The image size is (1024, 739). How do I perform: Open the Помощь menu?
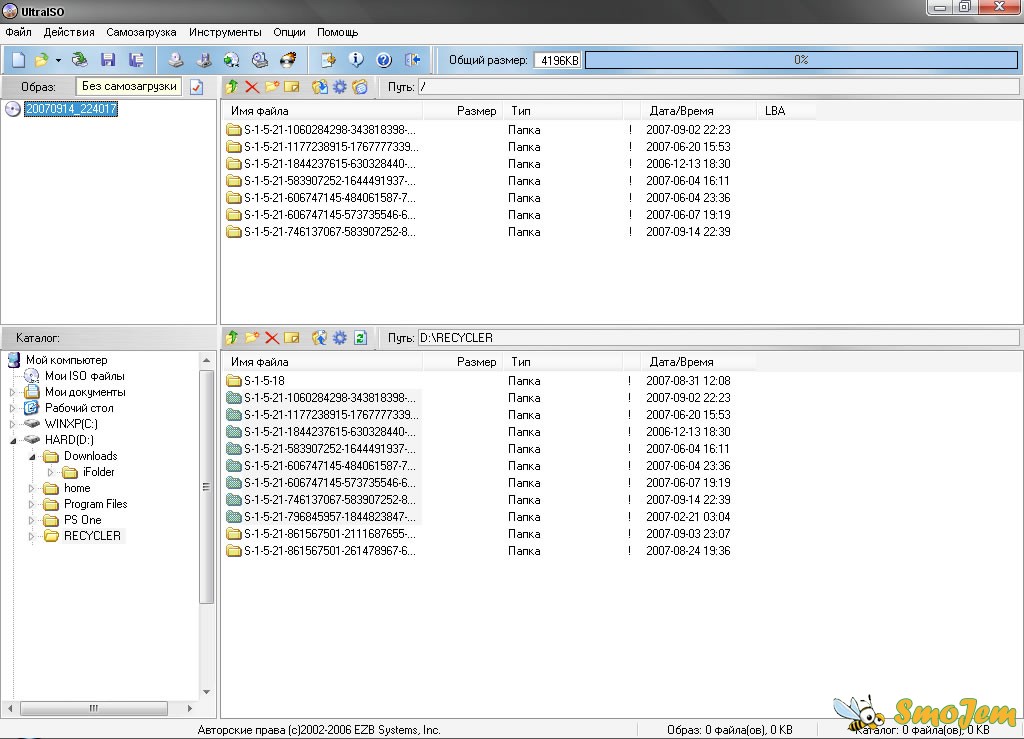click(x=338, y=32)
